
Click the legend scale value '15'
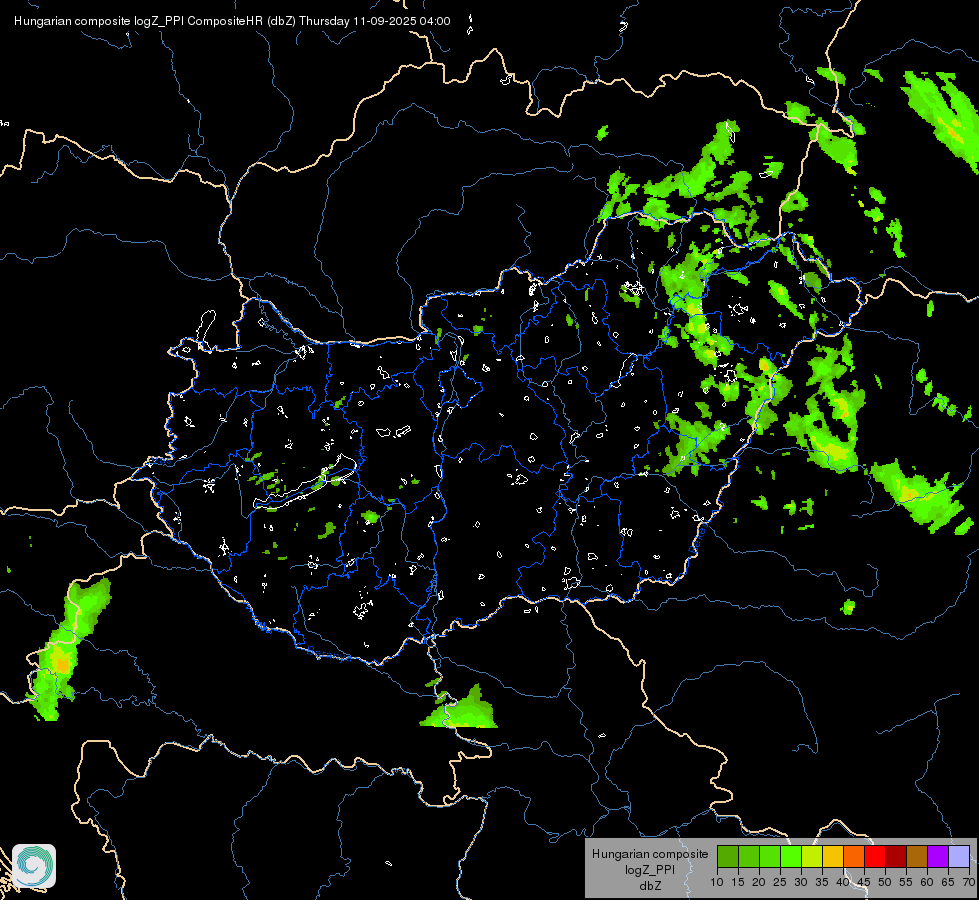pos(738,882)
